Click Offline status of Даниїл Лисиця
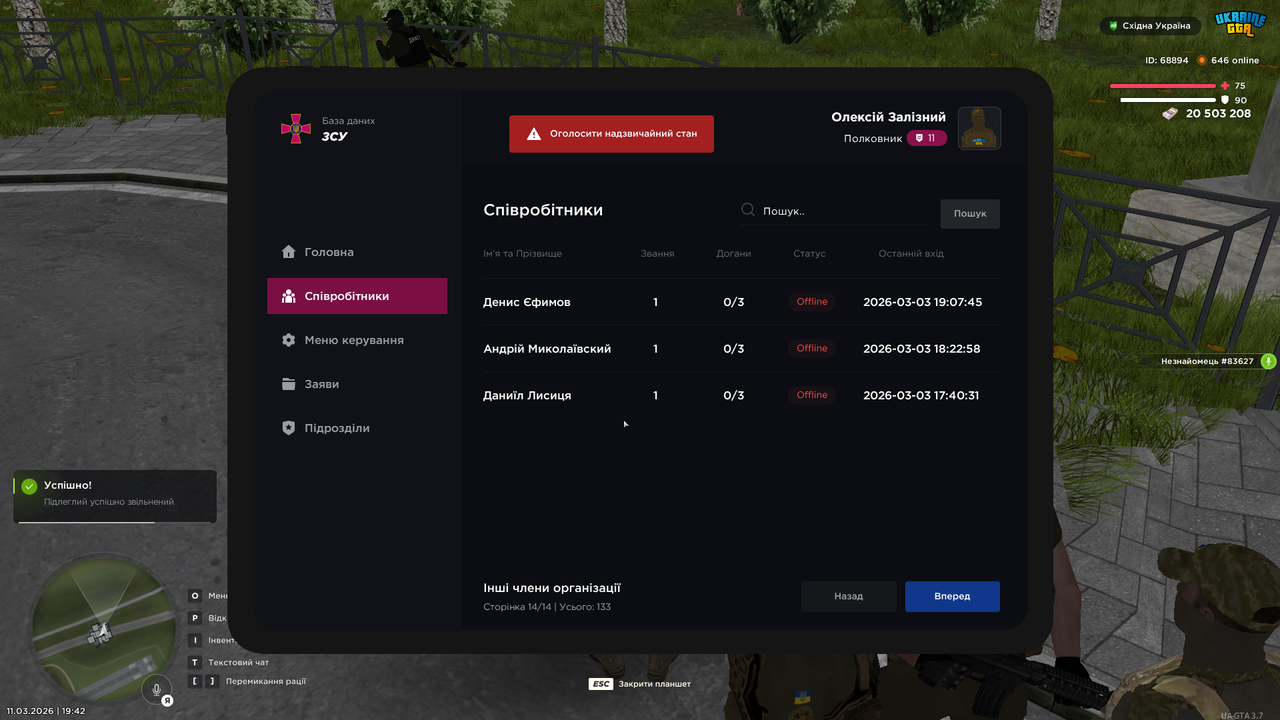Viewport: 1280px width, 720px height. (812, 395)
